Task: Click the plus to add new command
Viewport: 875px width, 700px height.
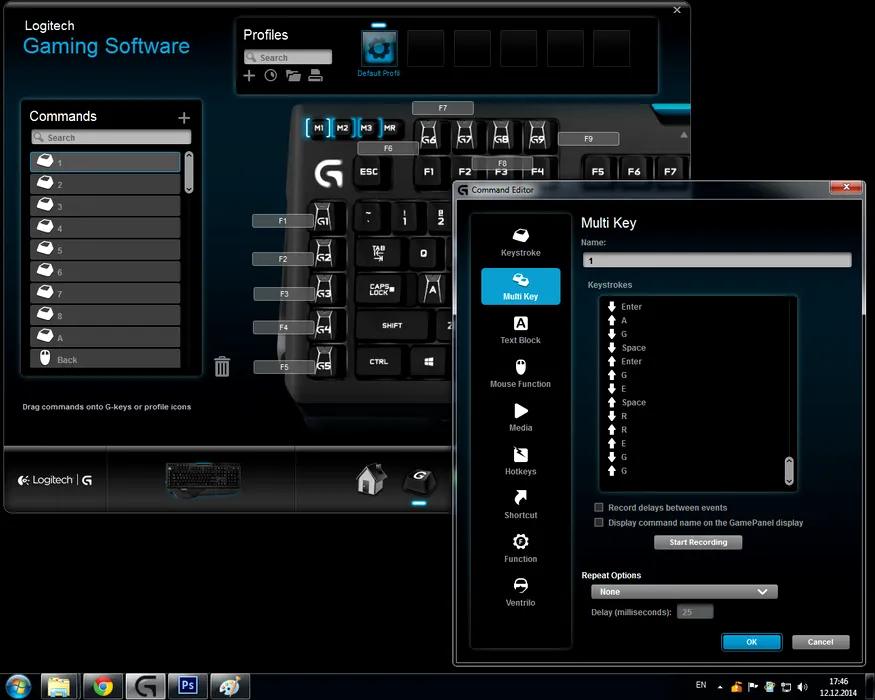Action: (183, 118)
